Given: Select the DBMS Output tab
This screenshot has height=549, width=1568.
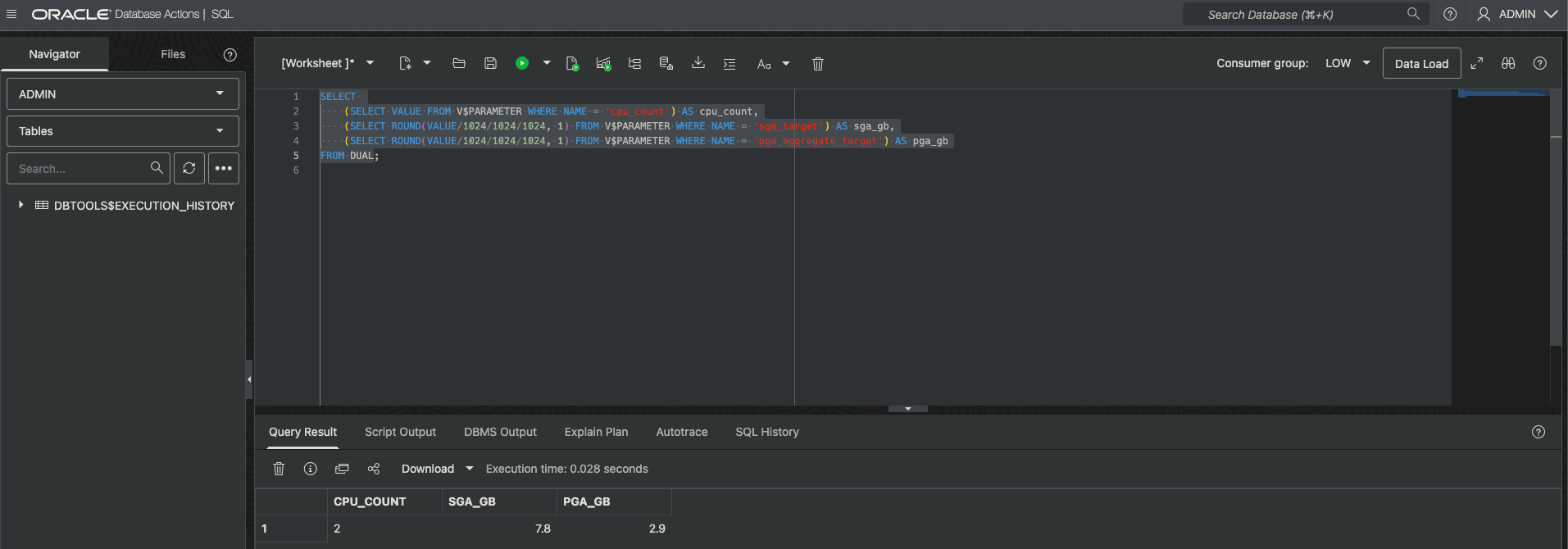Looking at the screenshot, I should (x=500, y=432).
